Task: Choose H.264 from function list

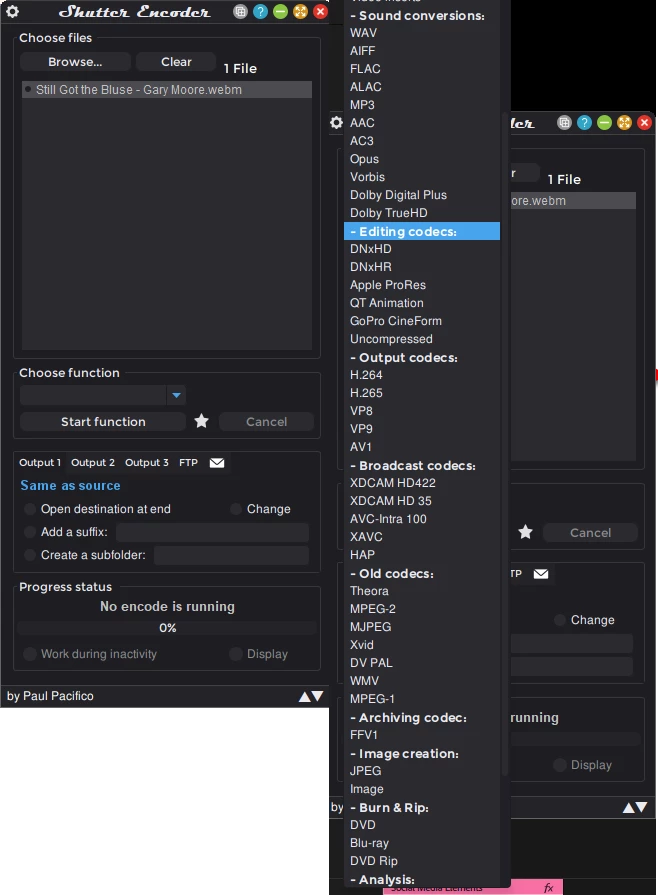Action: click(366, 375)
